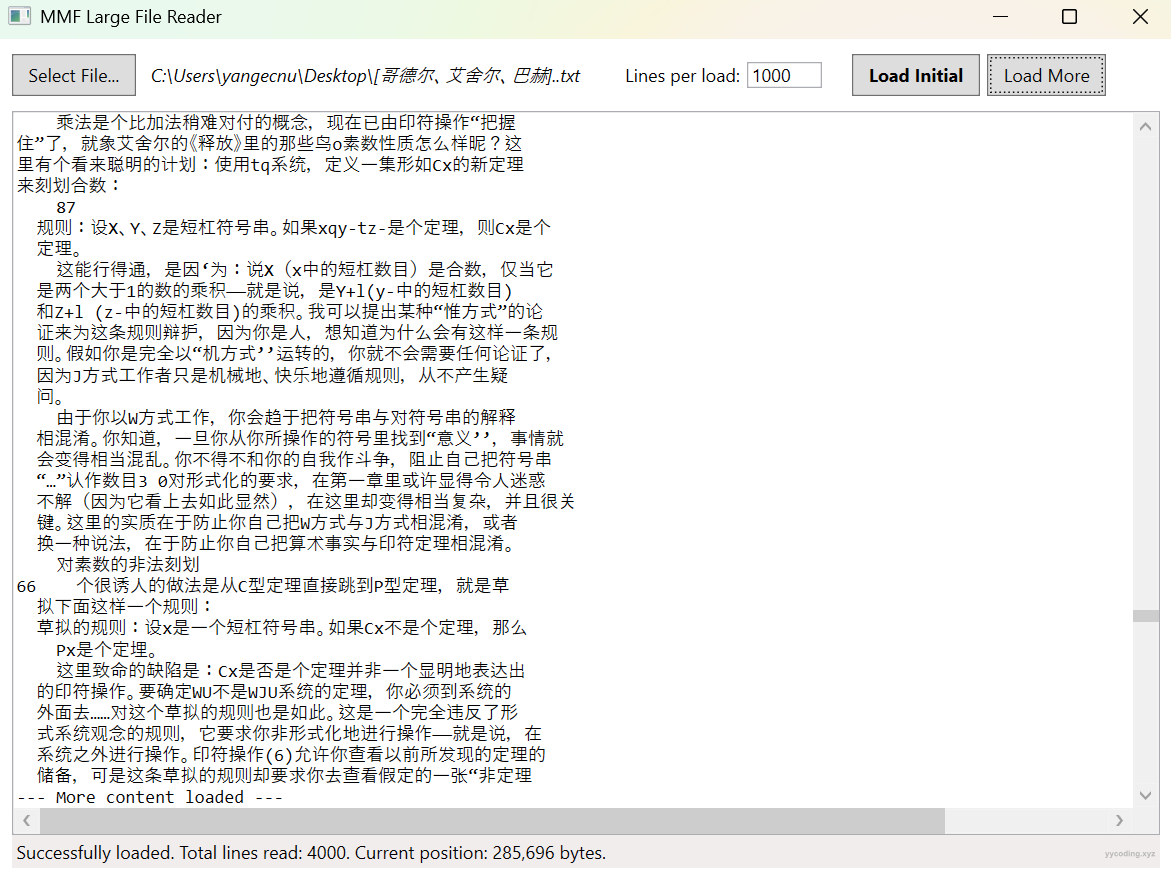This screenshot has width=1171, height=874.
Task: Click the vertical scrollbar up arrow
Action: [x=1145, y=127]
